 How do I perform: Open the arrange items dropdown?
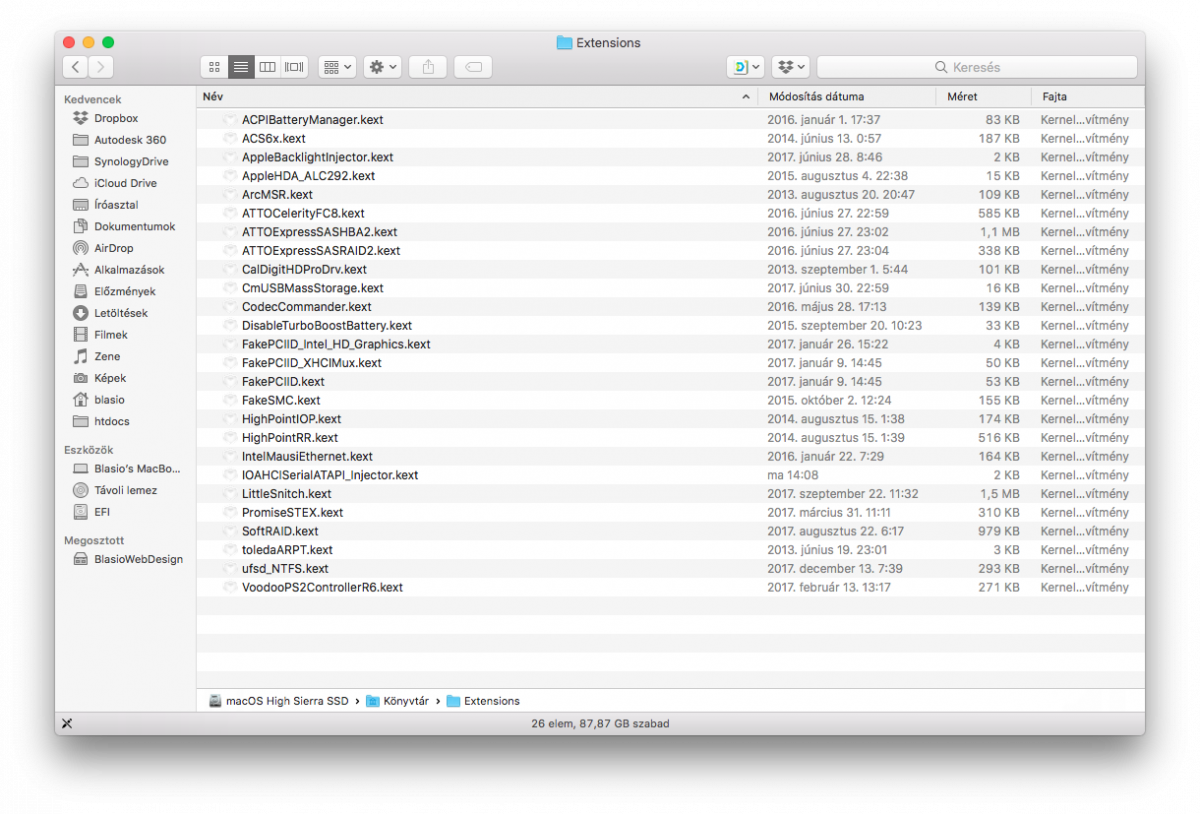pyautogui.click(x=337, y=67)
